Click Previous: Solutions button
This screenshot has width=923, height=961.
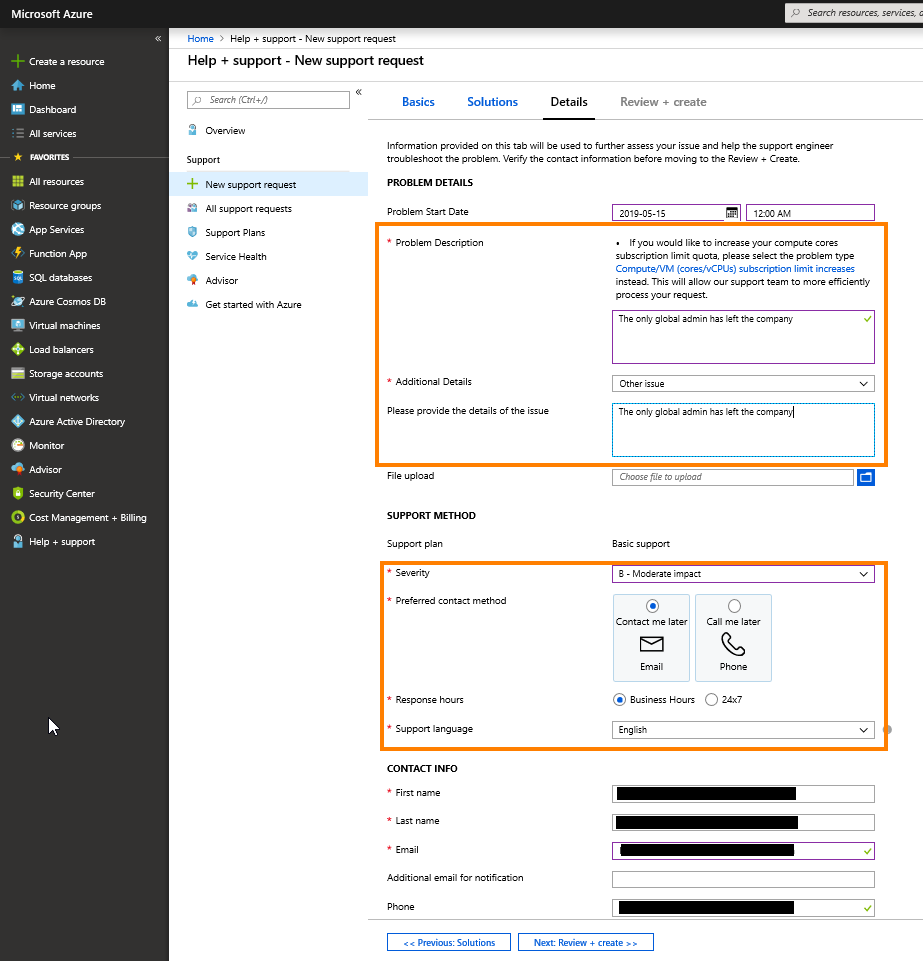[x=449, y=943]
